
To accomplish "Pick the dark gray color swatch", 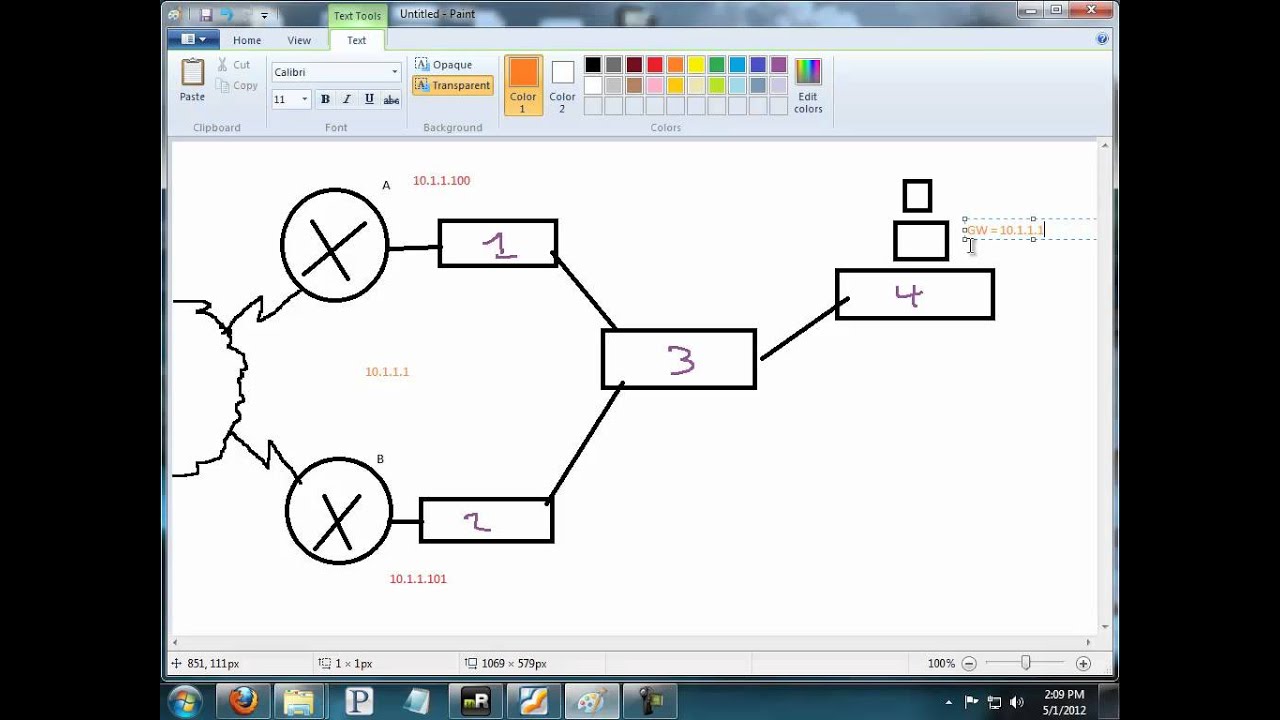I will (x=614, y=65).
